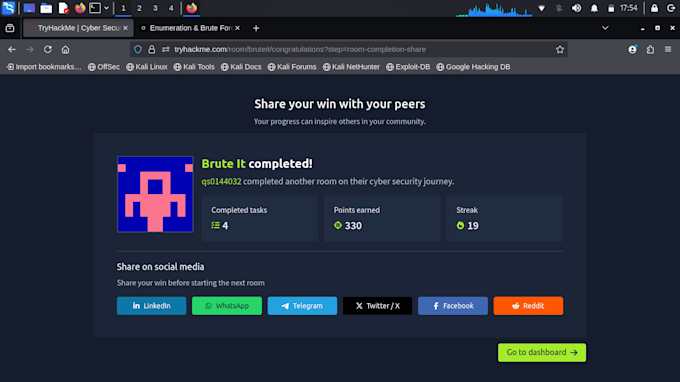Open the qs0144032 username link
This screenshot has width=680, height=382.
click(x=221, y=182)
